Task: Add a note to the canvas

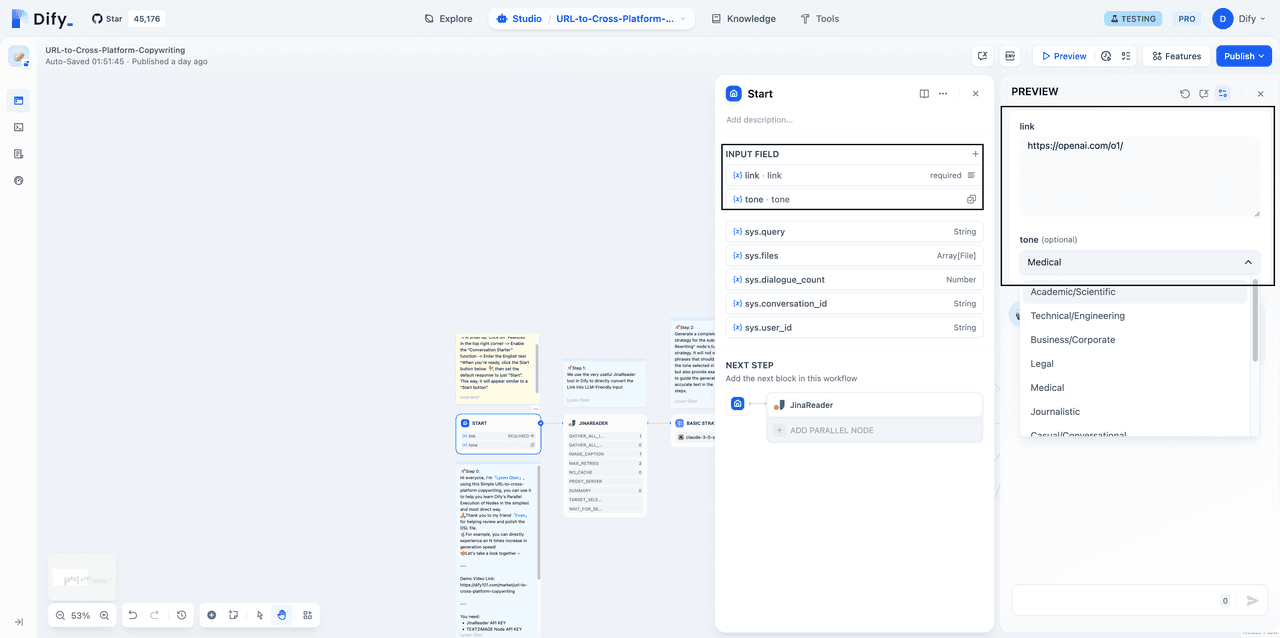Action: coord(233,615)
